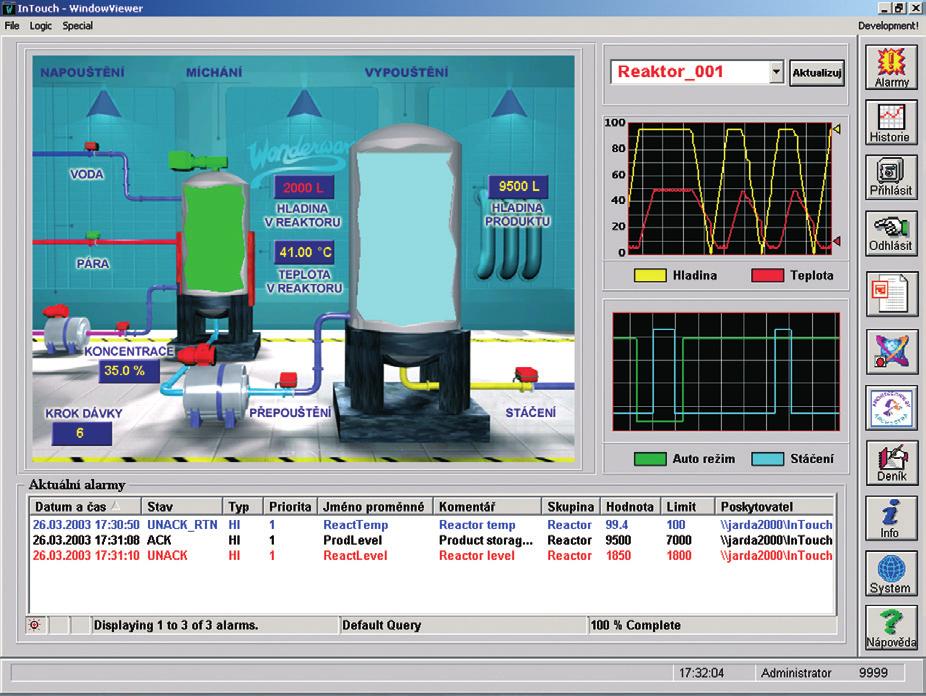Open the Historie trend window
Viewport: 926px width, 696px height.
tap(891, 122)
